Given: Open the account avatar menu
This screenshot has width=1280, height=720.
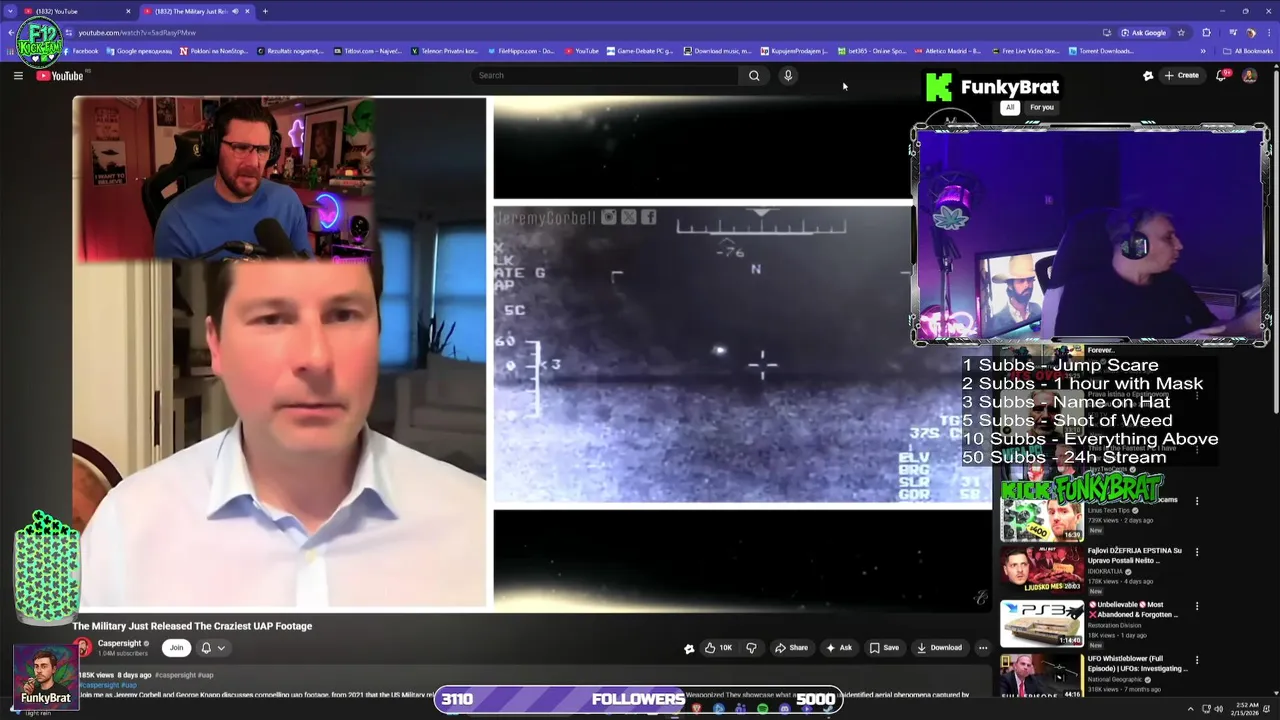Looking at the screenshot, I should 1249,75.
